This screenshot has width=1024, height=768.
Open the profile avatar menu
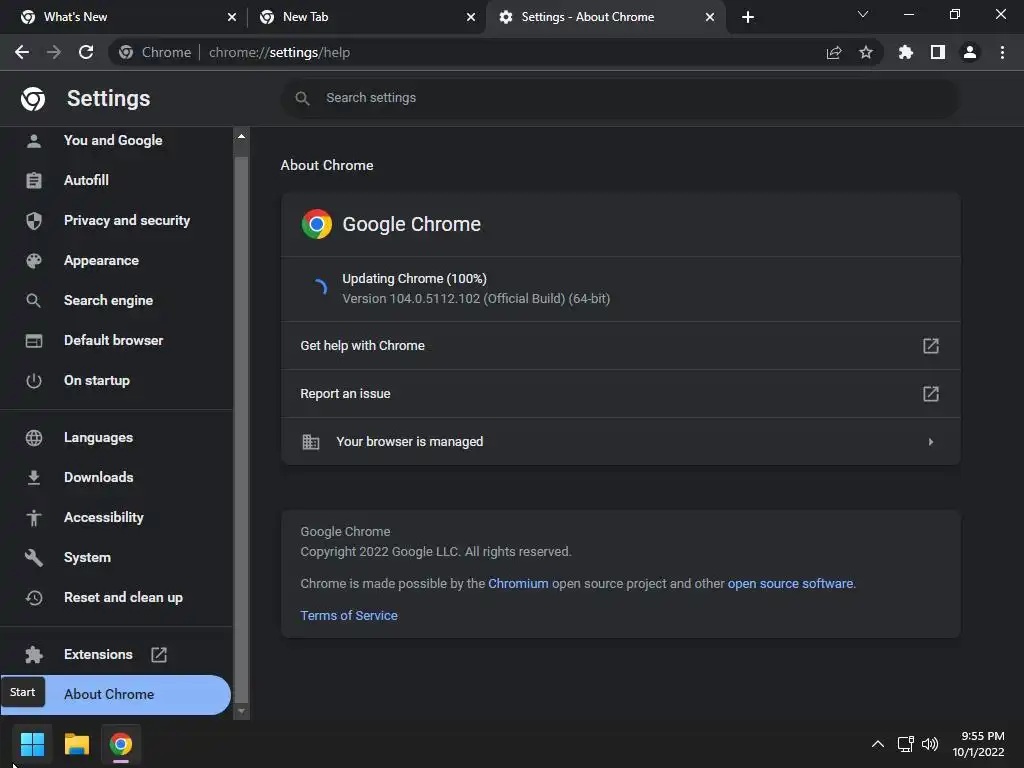pos(970,52)
